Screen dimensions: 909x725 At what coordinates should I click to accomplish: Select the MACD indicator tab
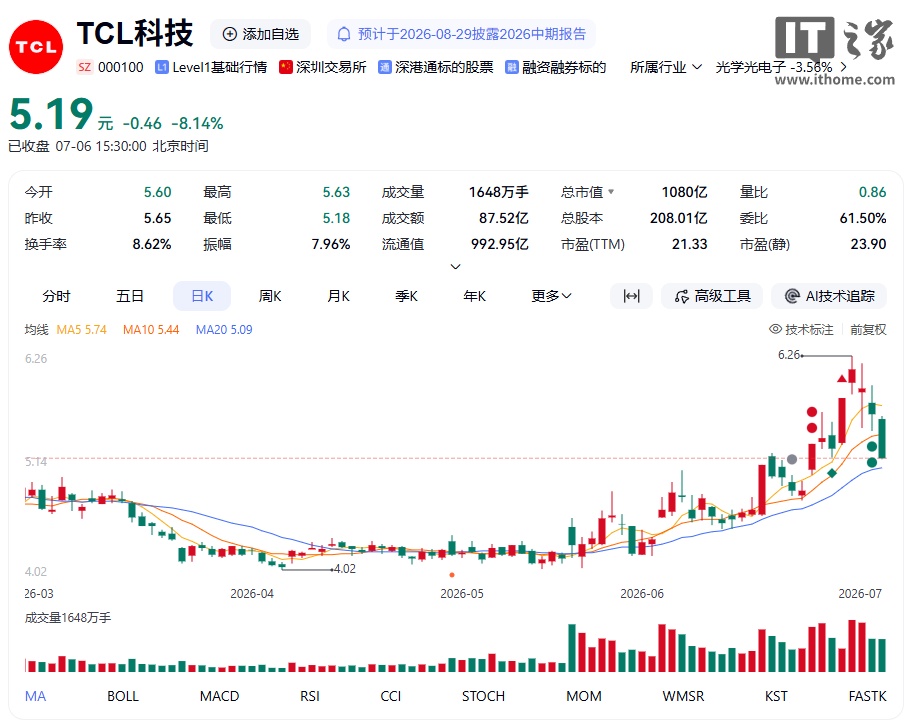click(x=219, y=696)
